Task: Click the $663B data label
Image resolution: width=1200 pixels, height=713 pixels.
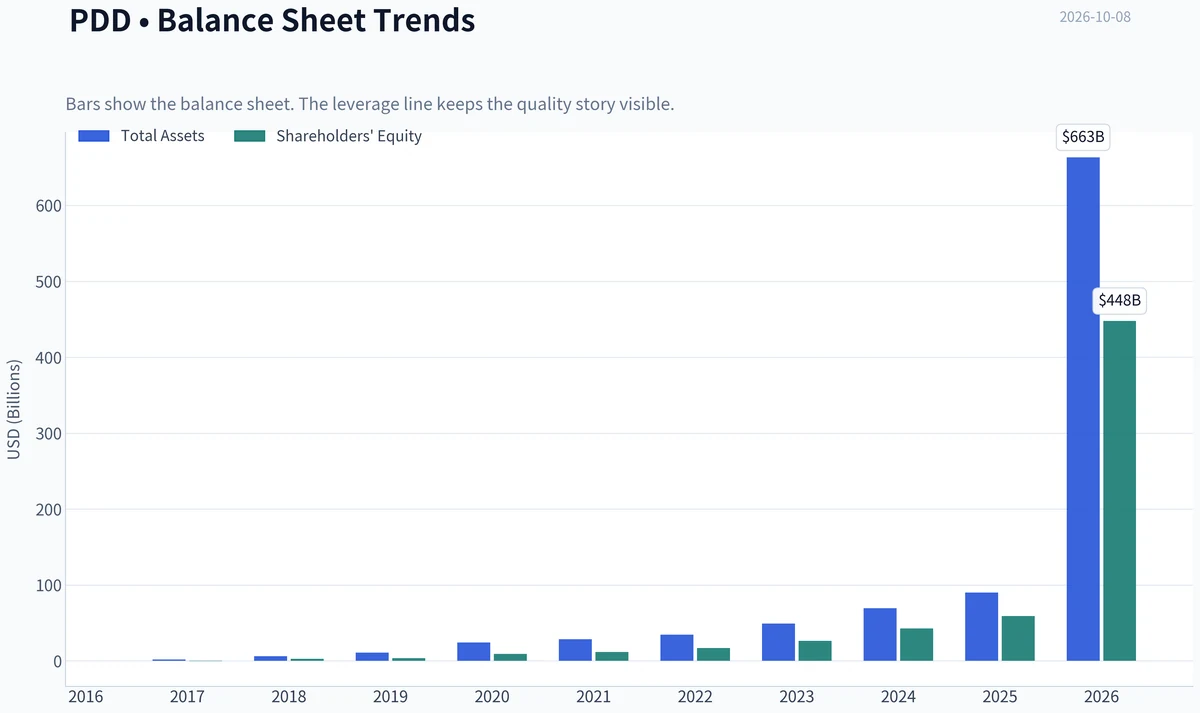Action: (1083, 137)
